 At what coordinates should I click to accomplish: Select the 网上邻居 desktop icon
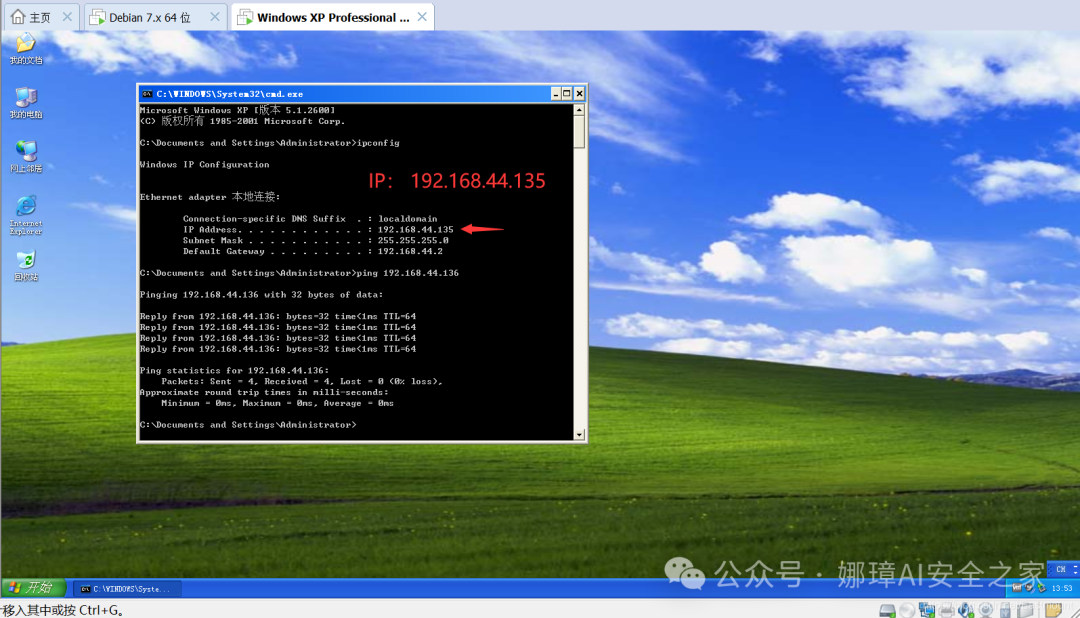(x=26, y=156)
